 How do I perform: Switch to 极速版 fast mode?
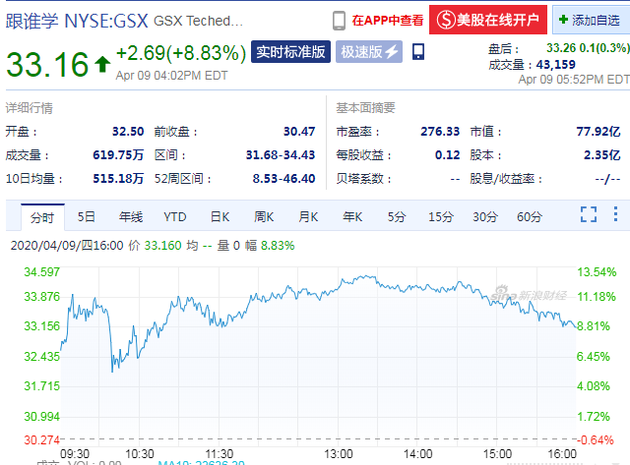coord(369,51)
